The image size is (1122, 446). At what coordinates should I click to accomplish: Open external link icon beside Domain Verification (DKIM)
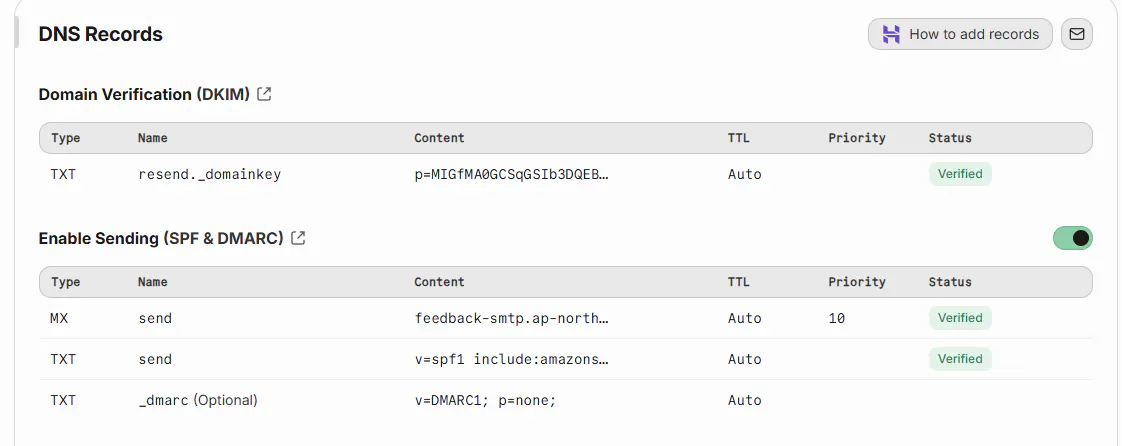264,94
